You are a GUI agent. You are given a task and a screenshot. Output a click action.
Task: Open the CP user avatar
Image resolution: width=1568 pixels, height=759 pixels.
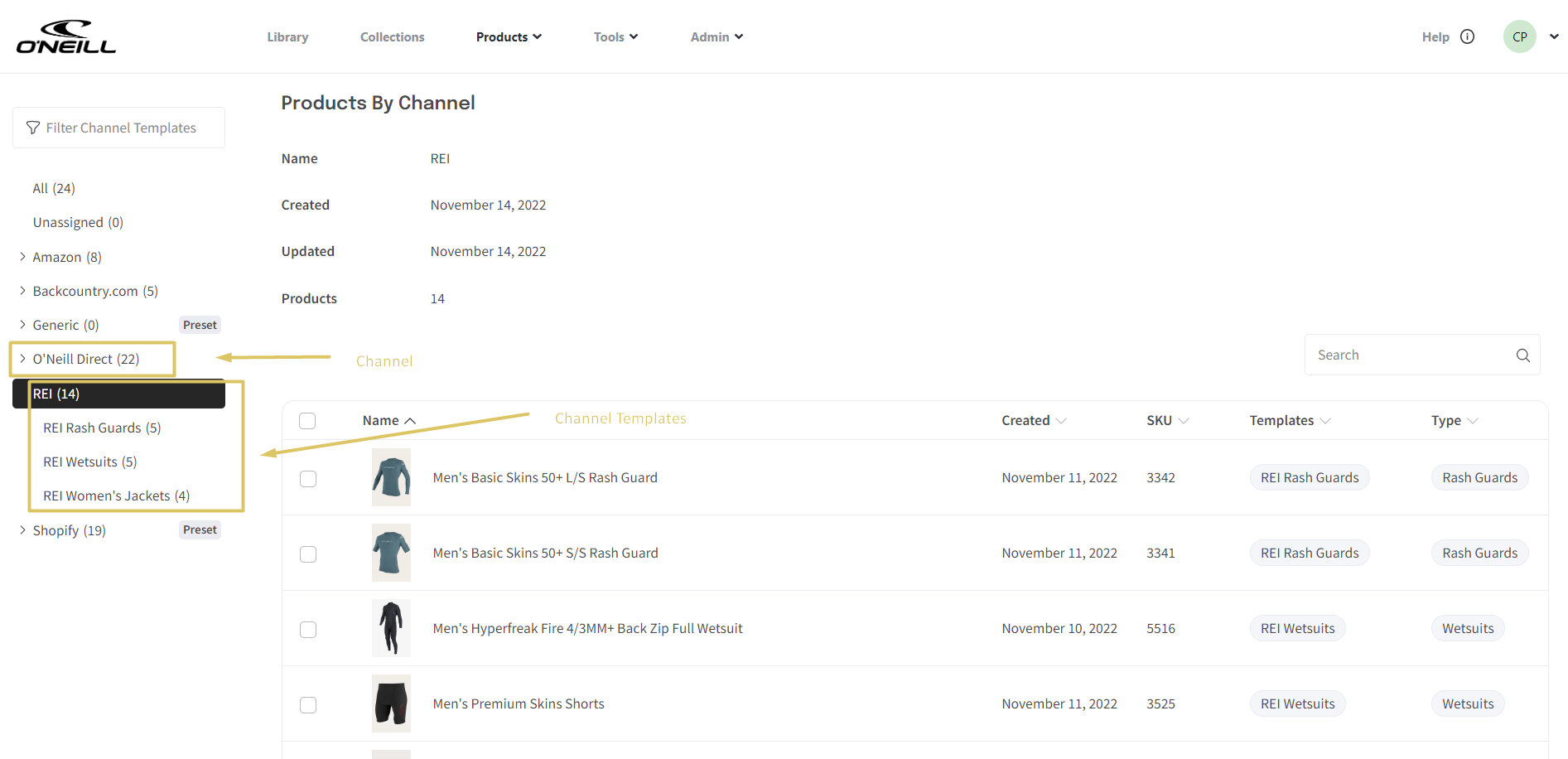pos(1519,36)
